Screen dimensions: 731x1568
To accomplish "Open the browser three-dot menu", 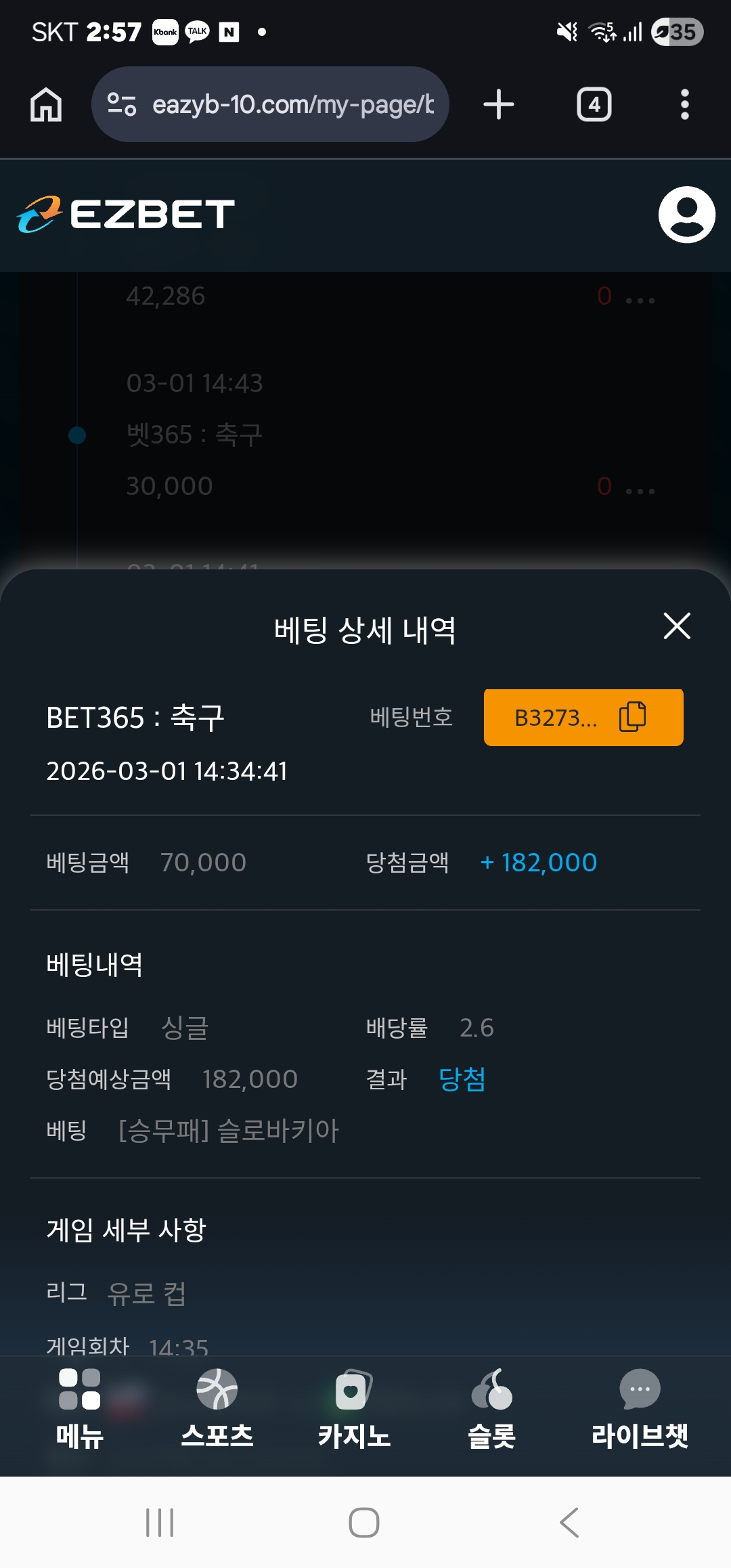I will (684, 105).
